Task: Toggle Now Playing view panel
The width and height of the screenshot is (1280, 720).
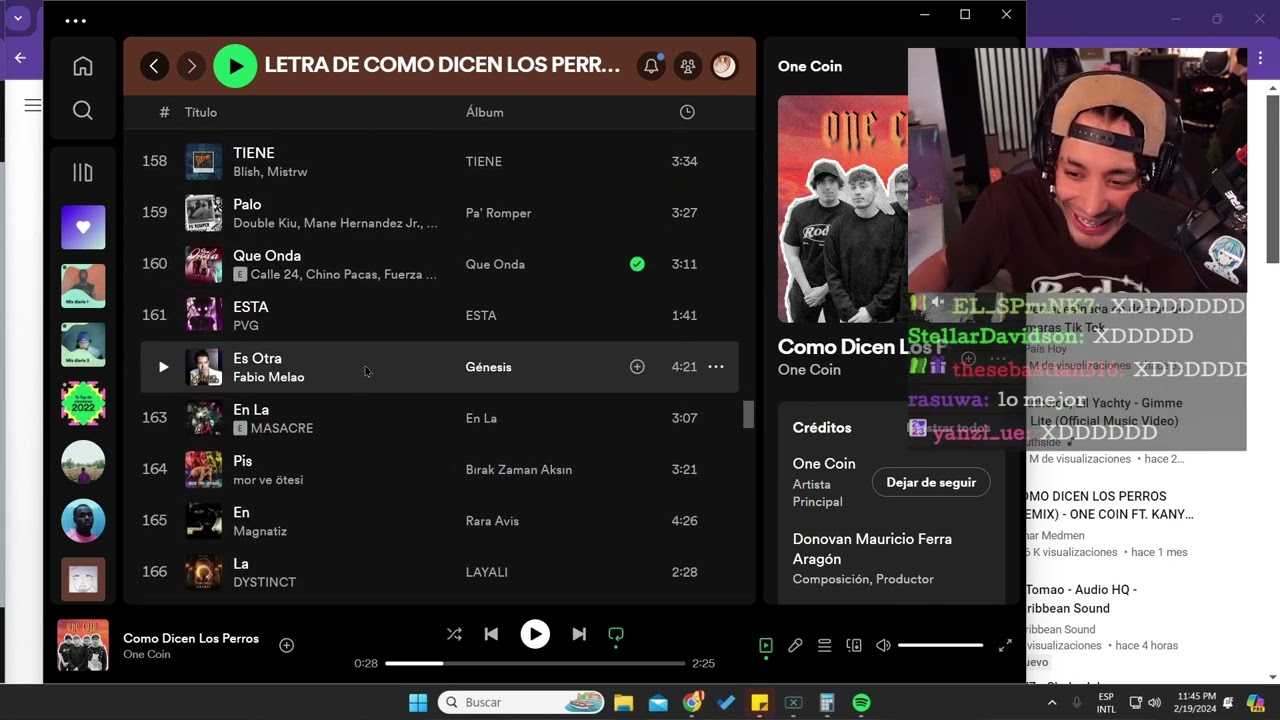Action: coord(766,646)
